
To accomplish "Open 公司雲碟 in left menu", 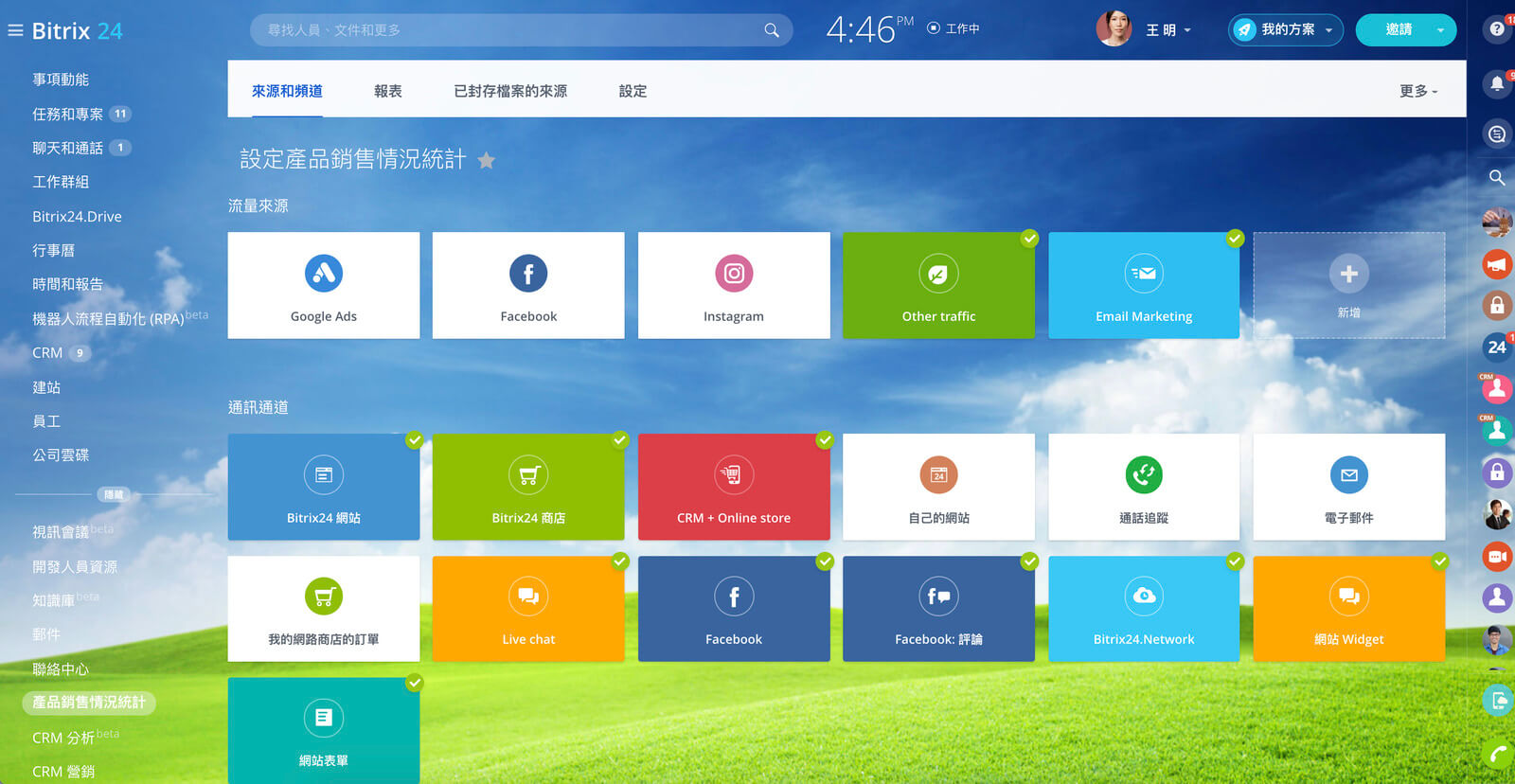I will click(x=61, y=454).
